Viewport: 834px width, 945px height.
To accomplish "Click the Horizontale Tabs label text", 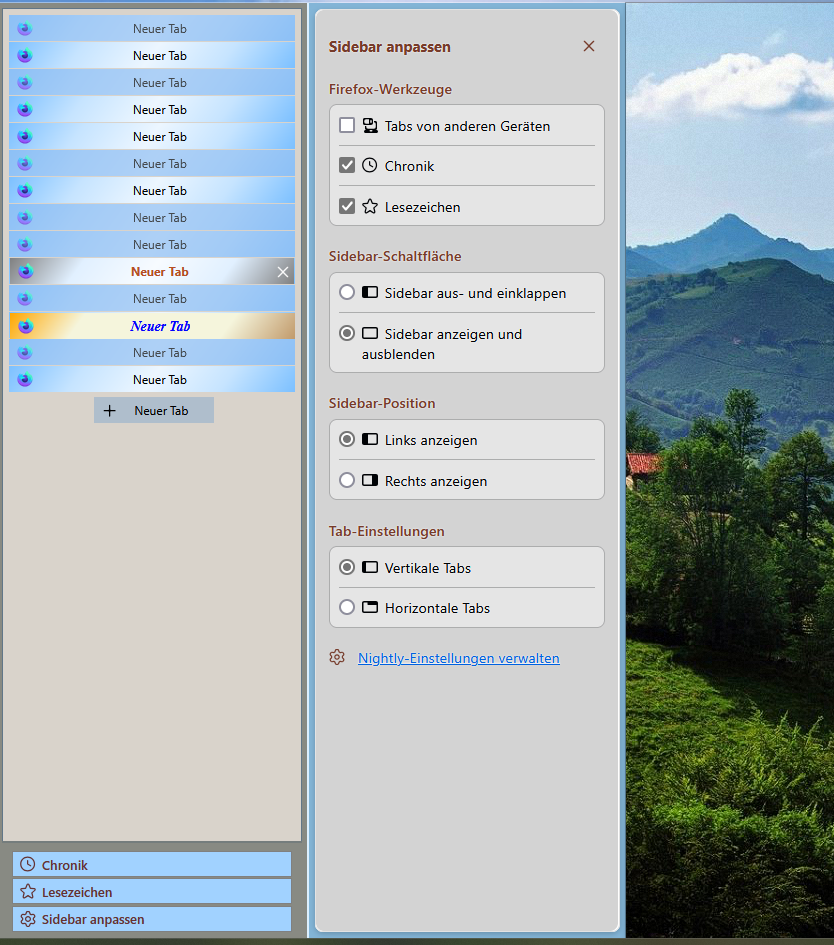I will coord(437,608).
